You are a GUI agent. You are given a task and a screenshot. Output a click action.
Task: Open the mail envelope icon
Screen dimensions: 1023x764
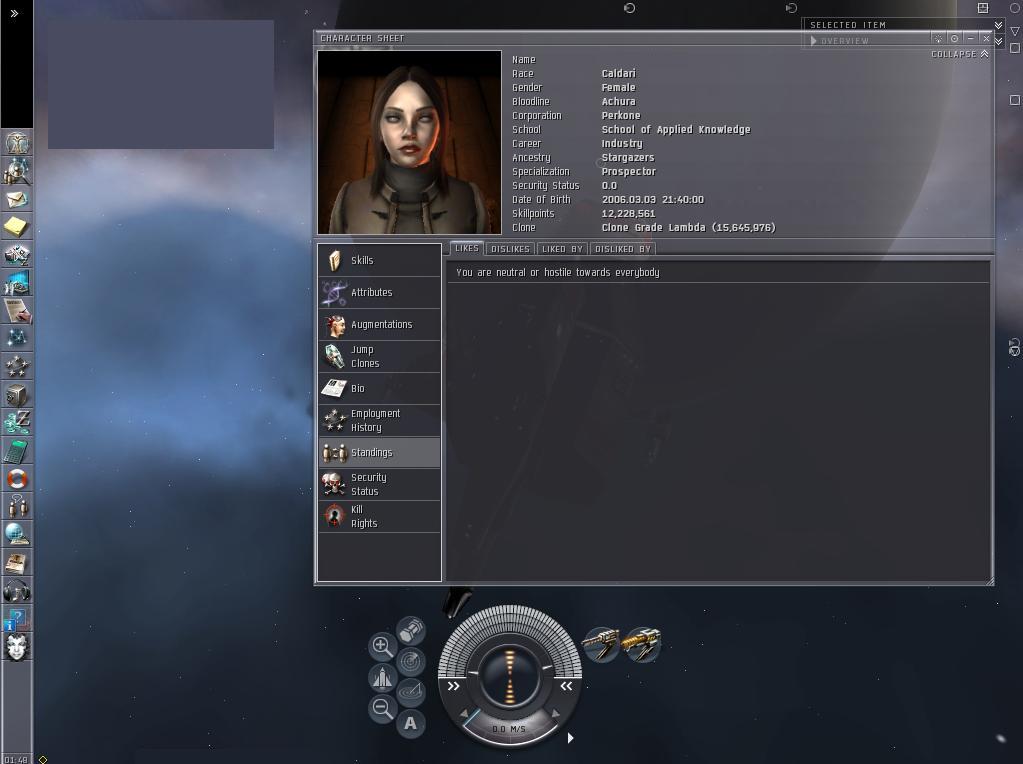coord(17,199)
